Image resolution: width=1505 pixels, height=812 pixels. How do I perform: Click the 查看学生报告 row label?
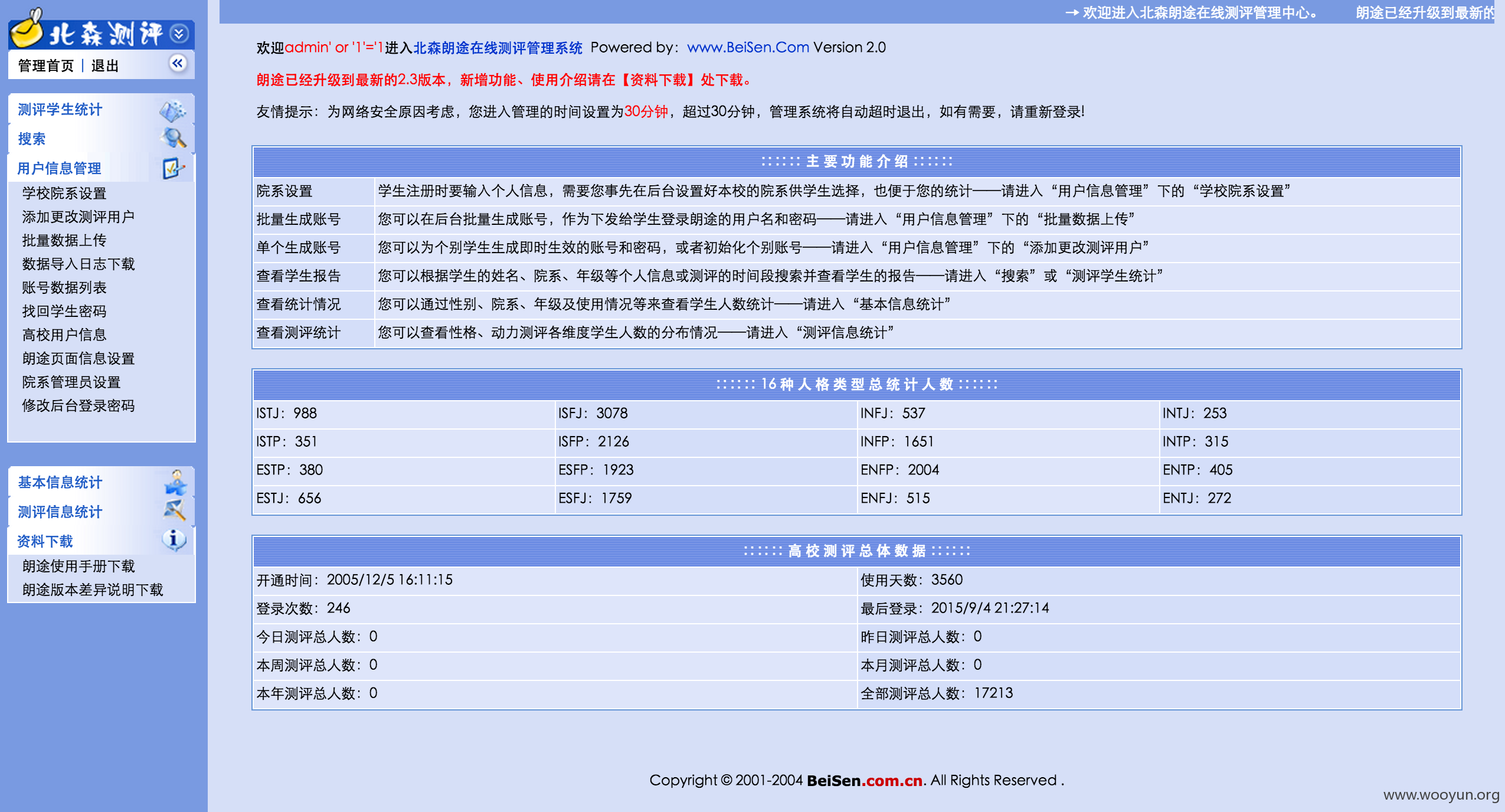pos(313,276)
